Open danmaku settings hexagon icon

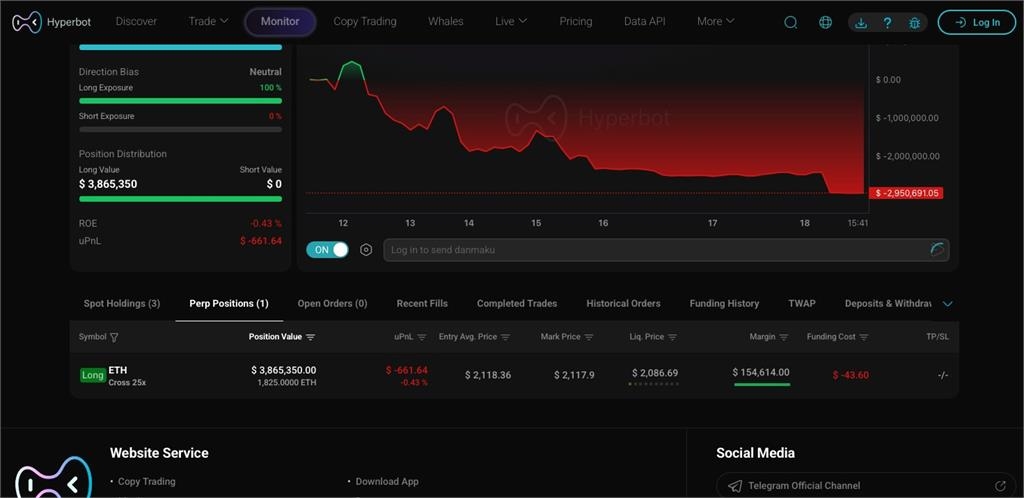366,250
